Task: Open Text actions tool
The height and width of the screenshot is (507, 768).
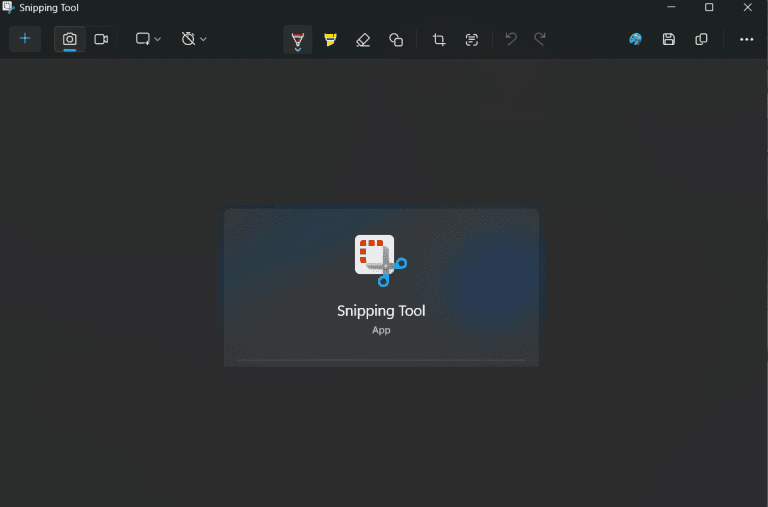Action: click(472, 40)
